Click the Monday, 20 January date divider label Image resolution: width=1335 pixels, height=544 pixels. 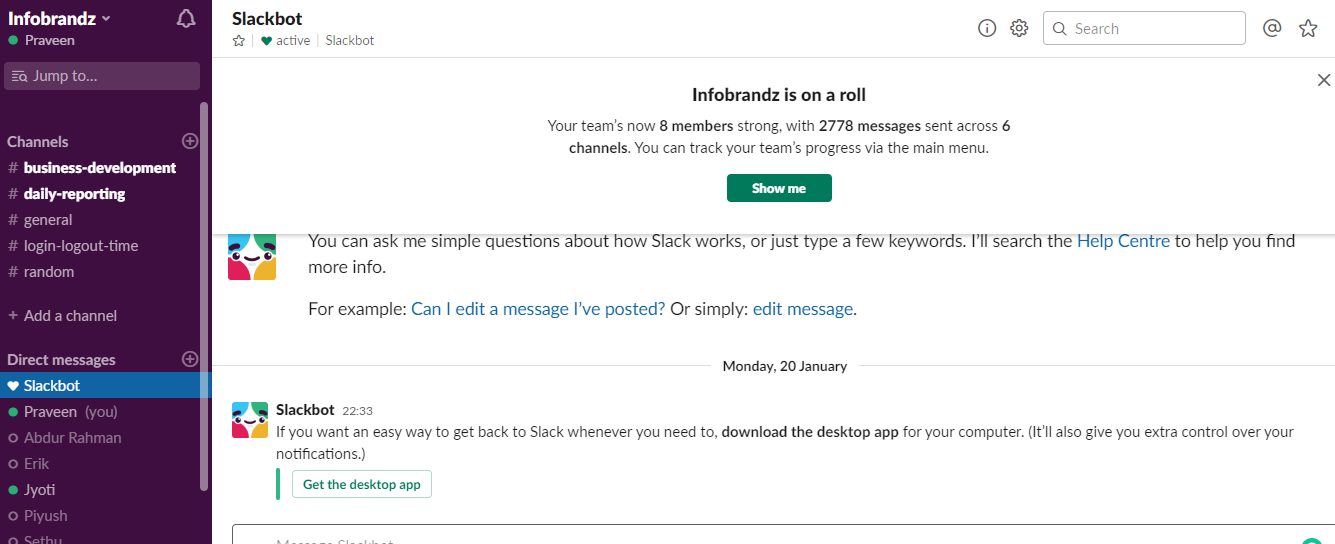click(x=785, y=366)
